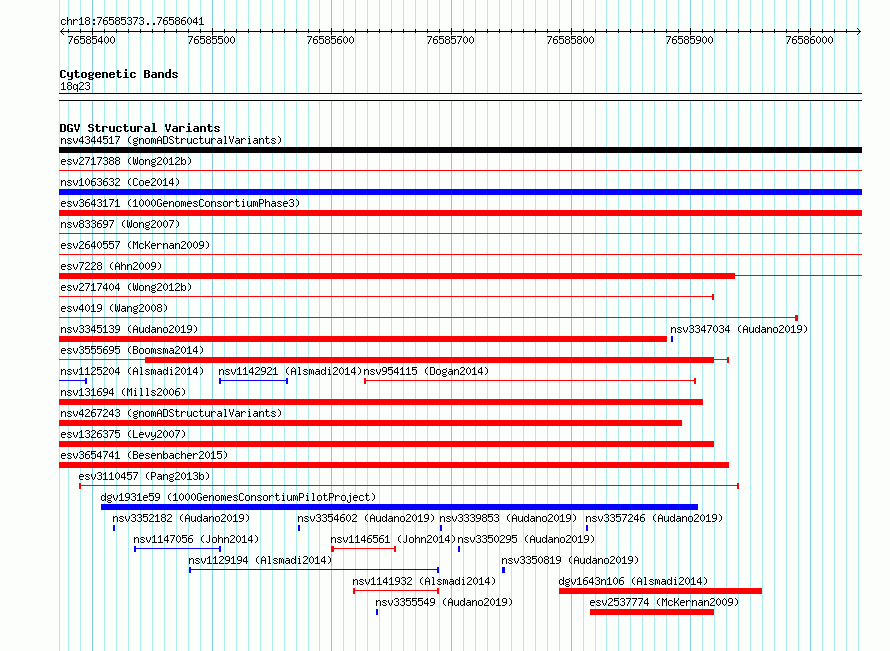This screenshot has height=651, width=890.
Task: Click the blue nsv1142921 span line
Action: click(253, 381)
